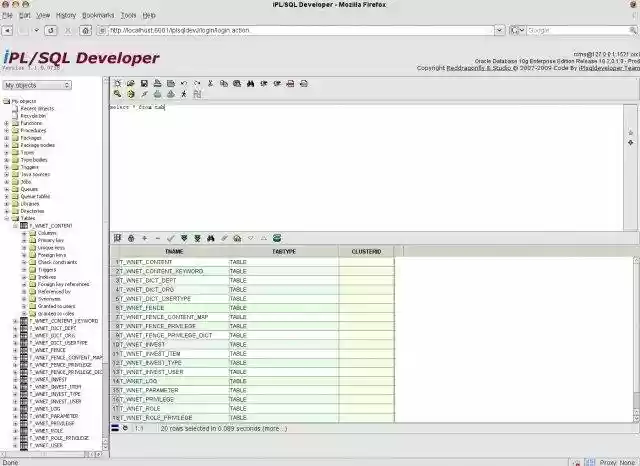This screenshot has width=640, height=466.
Task: Select Recent objects in the tree
Action: click(x=37, y=109)
